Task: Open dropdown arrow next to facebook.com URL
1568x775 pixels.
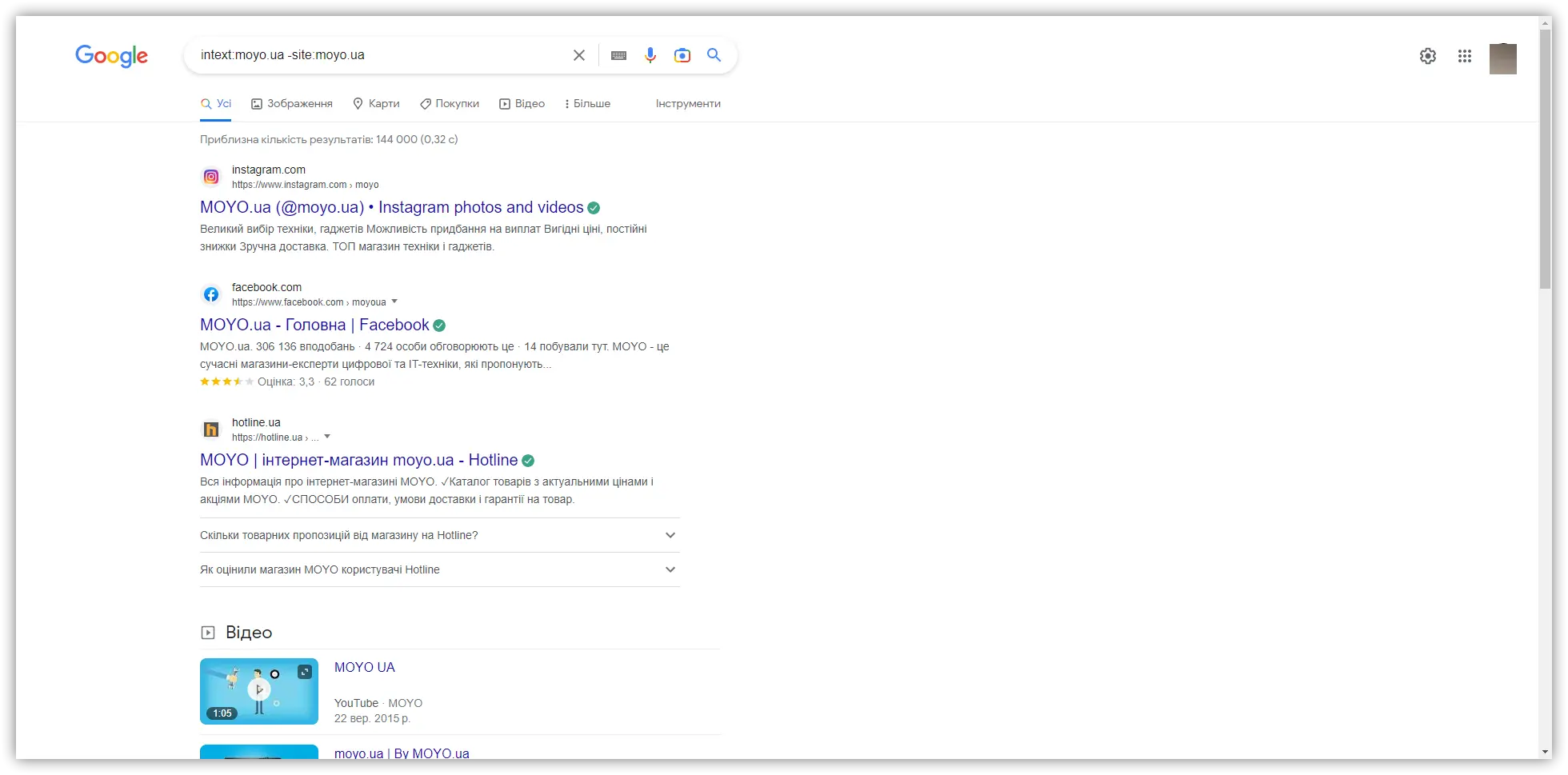Action: (394, 302)
